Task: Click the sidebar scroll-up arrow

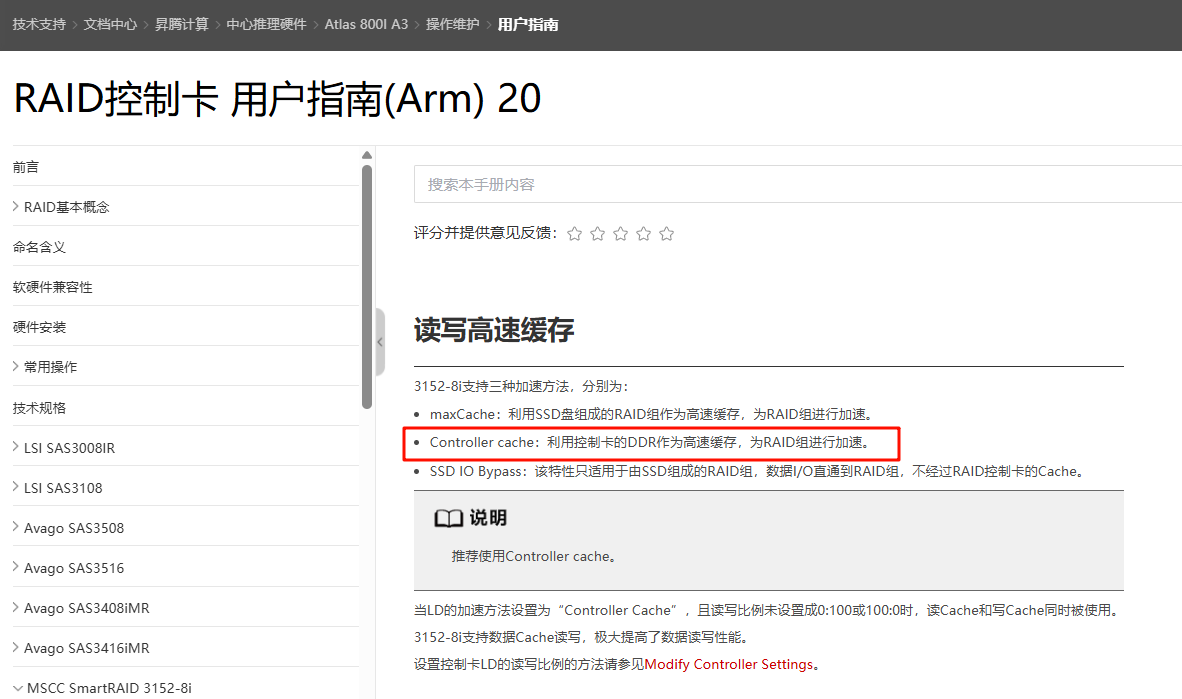Action: pyautogui.click(x=367, y=156)
